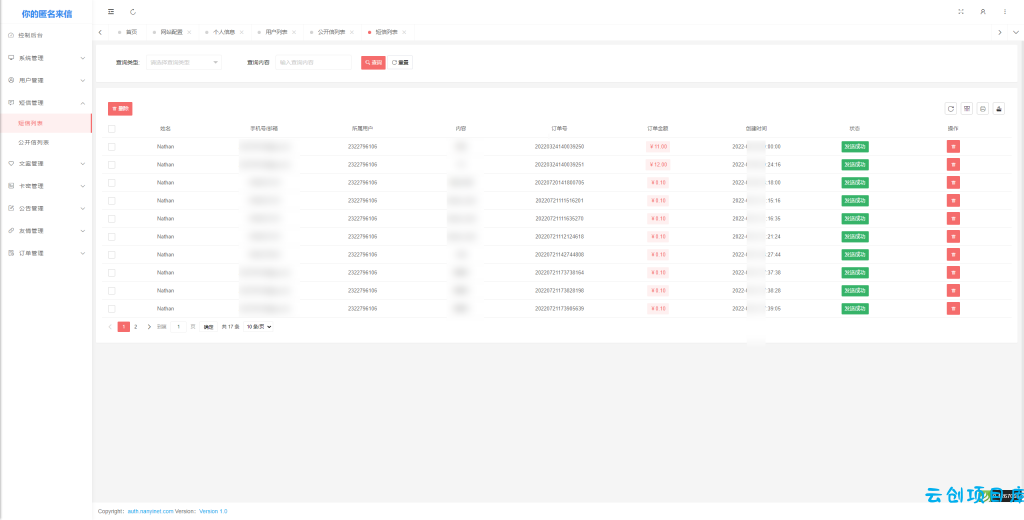Expand the 文案管理 sidebar menu

point(46,163)
